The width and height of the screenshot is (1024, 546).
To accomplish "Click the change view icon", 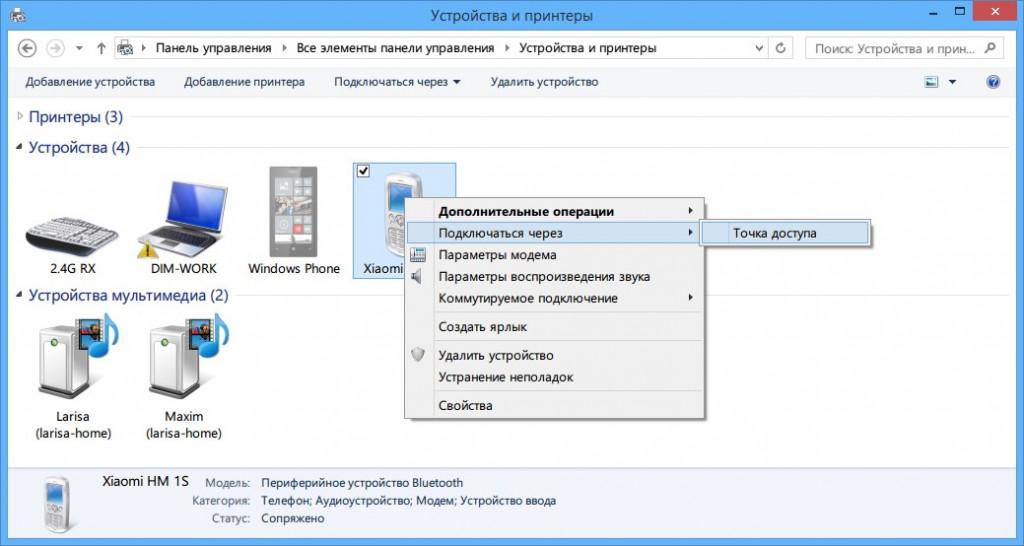I will tap(931, 82).
